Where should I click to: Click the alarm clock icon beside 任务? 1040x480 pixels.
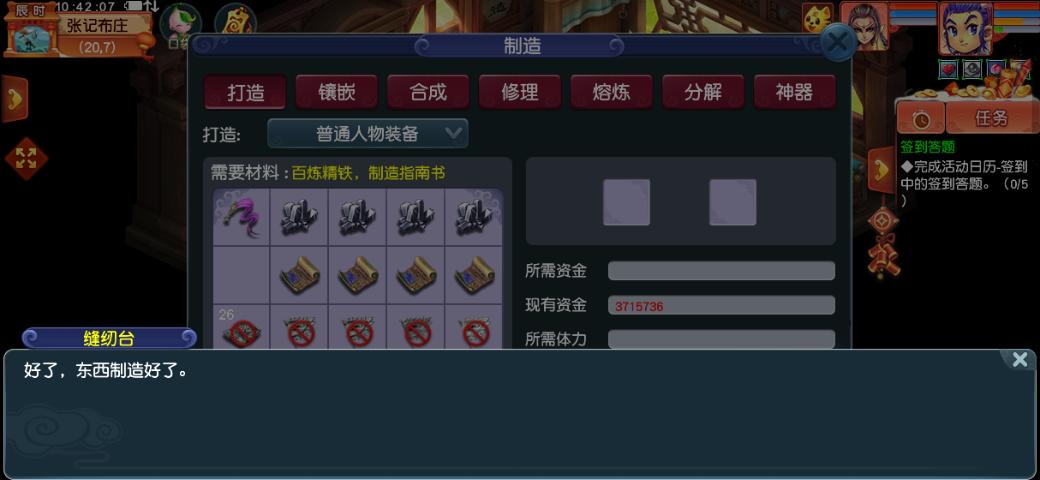tap(920, 119)
